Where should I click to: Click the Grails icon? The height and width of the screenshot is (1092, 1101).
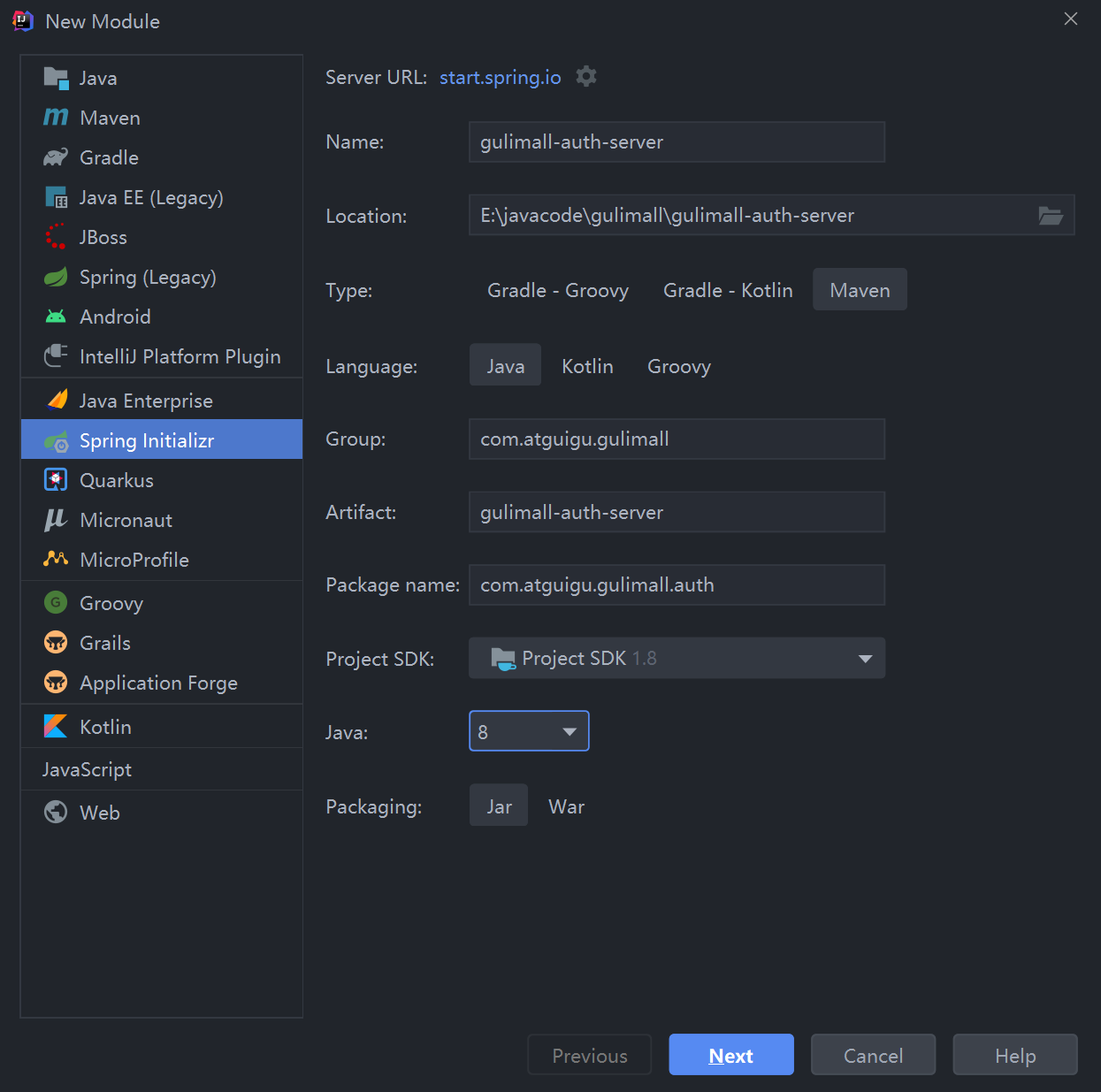[56, 643]
